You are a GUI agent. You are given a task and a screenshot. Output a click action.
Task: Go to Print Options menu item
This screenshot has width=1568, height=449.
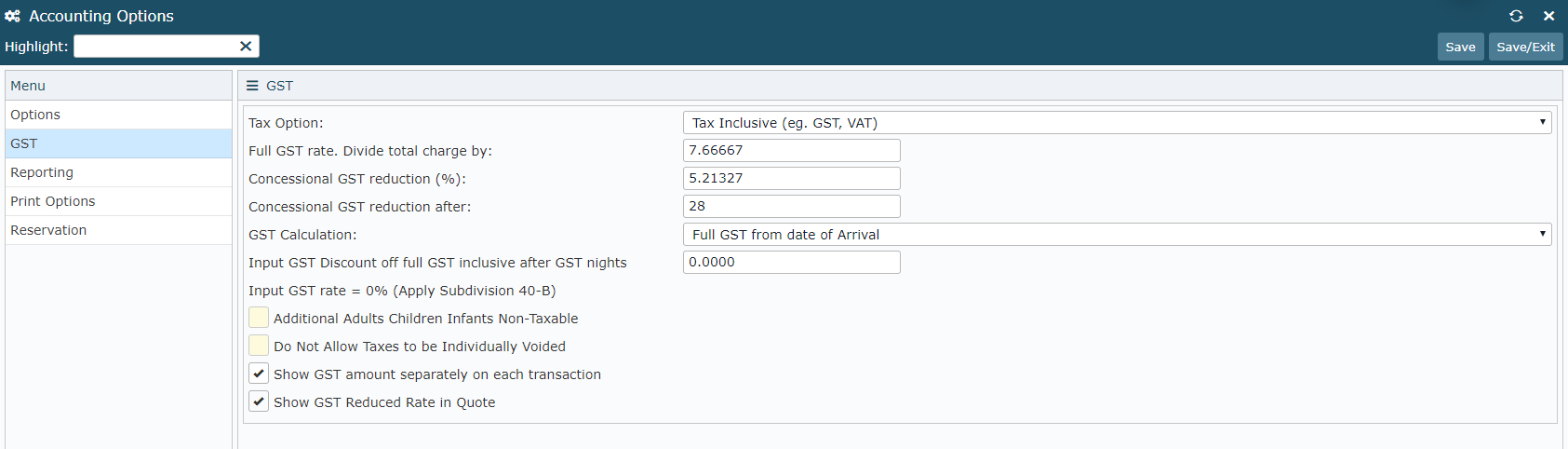coord(118,201)
